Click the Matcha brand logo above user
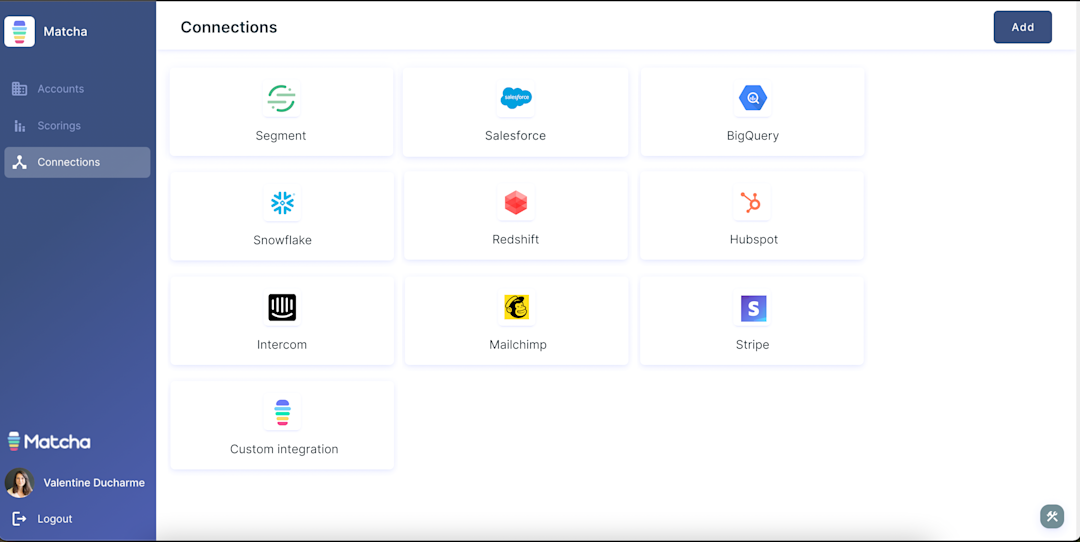This screenshot has height=542, width=1080. click(x=49, y=441)
